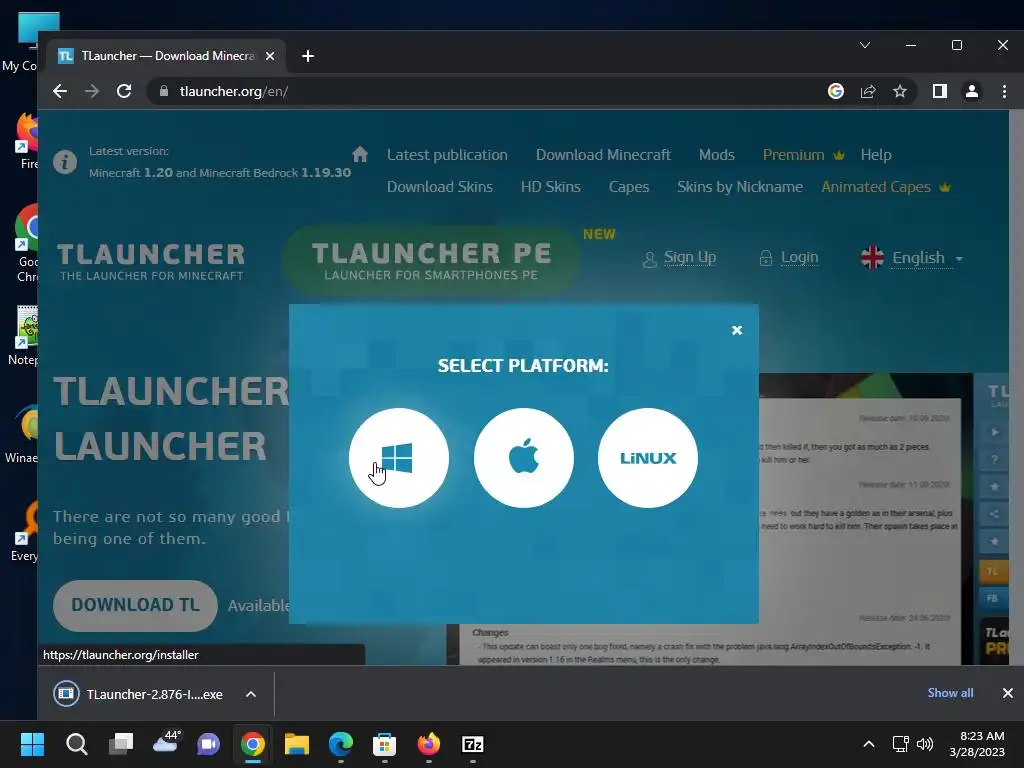The width and height of the screenshot is (1024, 768).
Task: Open the TLauncher PE banner
Action: [431, 261]
